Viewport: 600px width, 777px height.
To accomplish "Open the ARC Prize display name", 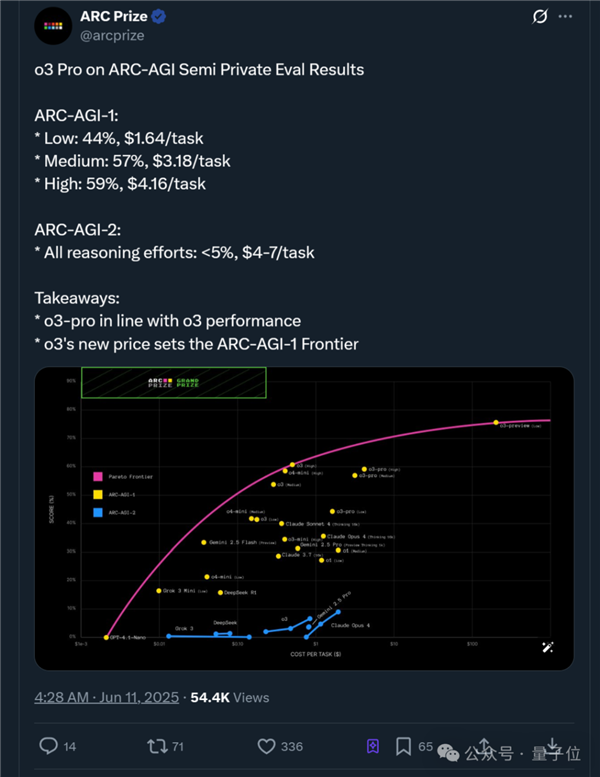I will coord(114,17).
